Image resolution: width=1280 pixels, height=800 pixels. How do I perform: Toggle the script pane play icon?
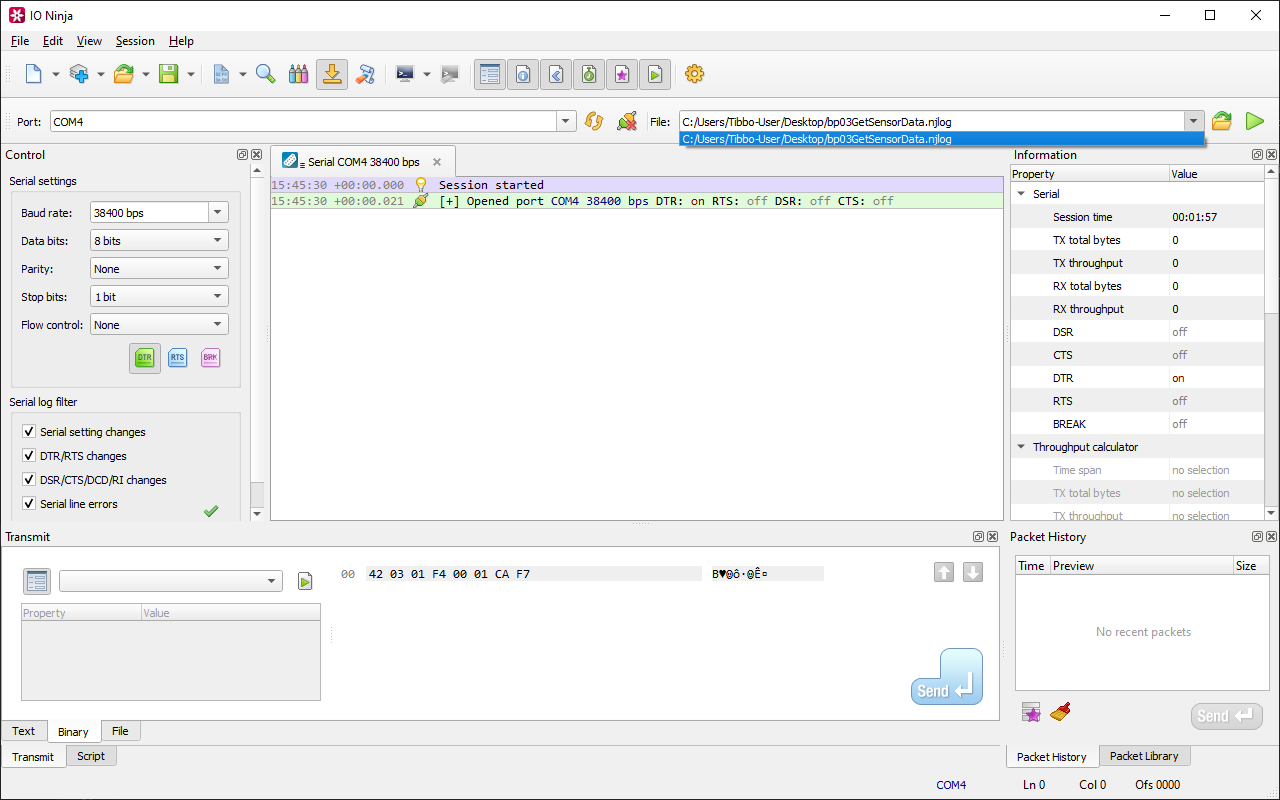pyautogui.click(x=655, y=74)
